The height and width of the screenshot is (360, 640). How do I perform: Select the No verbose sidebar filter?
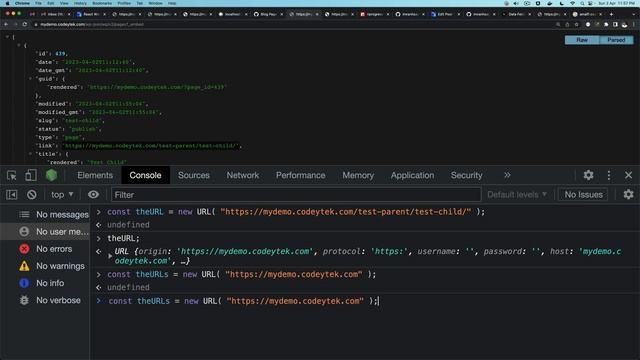45,300
